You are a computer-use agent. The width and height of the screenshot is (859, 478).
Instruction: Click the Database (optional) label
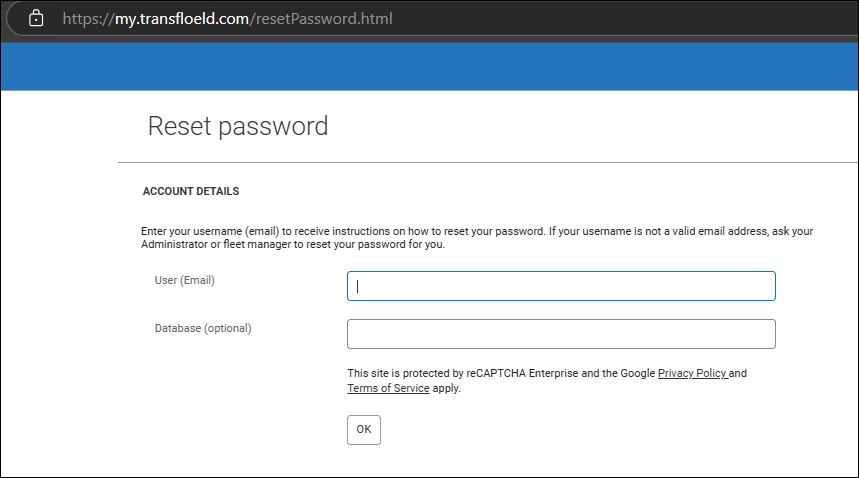(x=203, y=329)
